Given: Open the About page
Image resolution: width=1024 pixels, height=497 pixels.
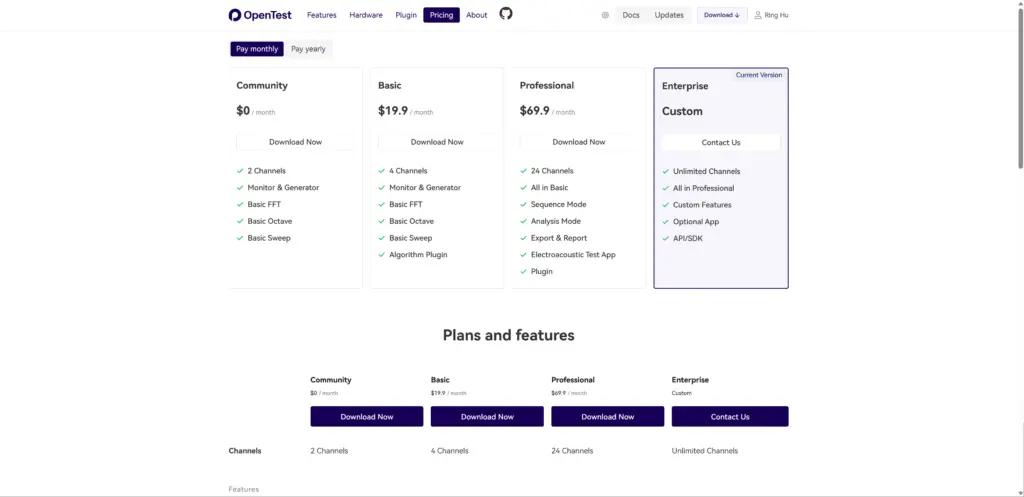Looking at the screenshot, I should click(x=477, y=15).
